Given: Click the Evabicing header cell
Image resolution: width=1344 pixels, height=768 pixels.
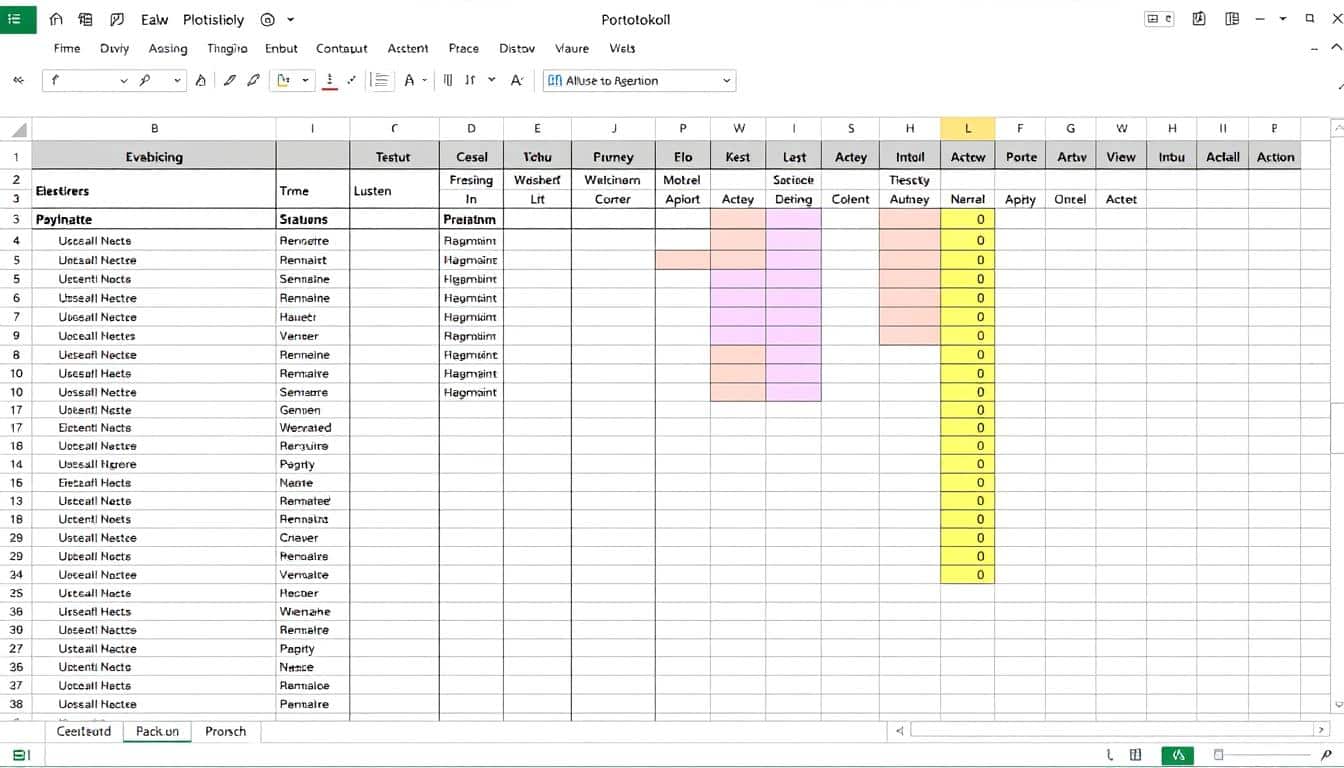Looking at the screenshot, I should [154, 157].
